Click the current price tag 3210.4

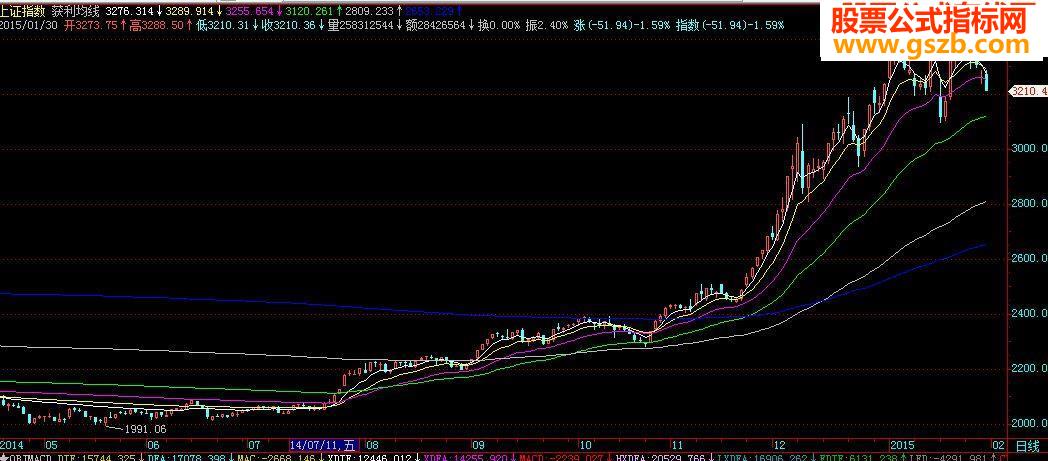point(1028,90)
